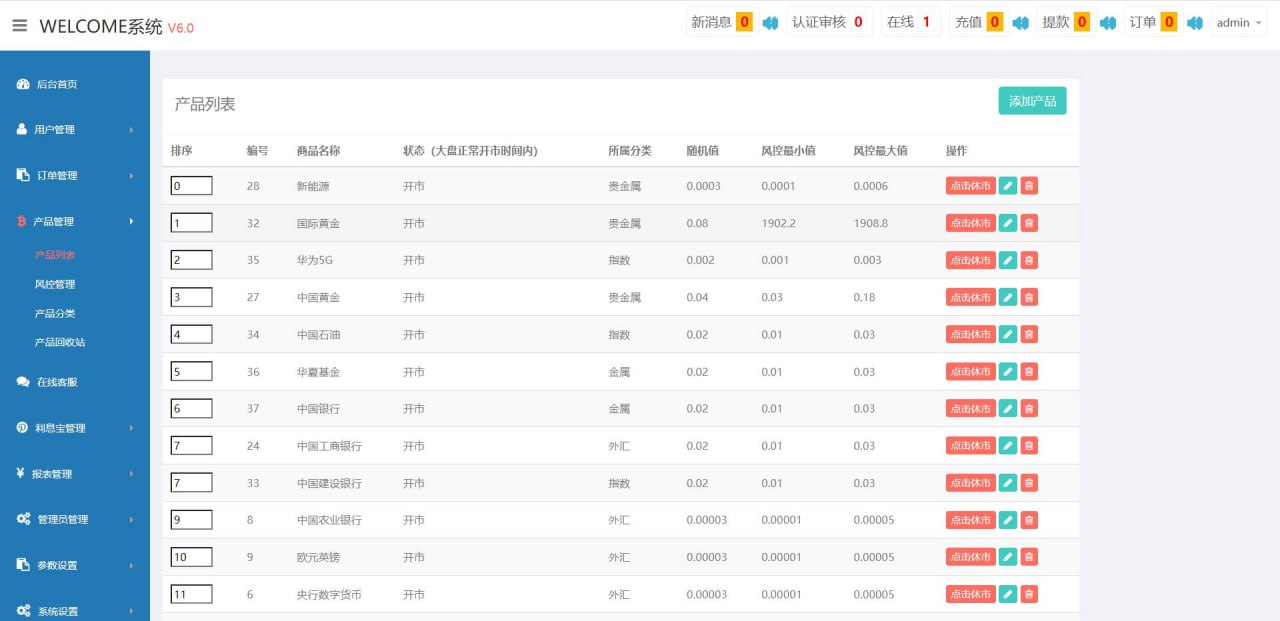Expand the 用户管理 sidebar menu
Viewport: 1280px width, 621px height.
(x=75, y=129)
